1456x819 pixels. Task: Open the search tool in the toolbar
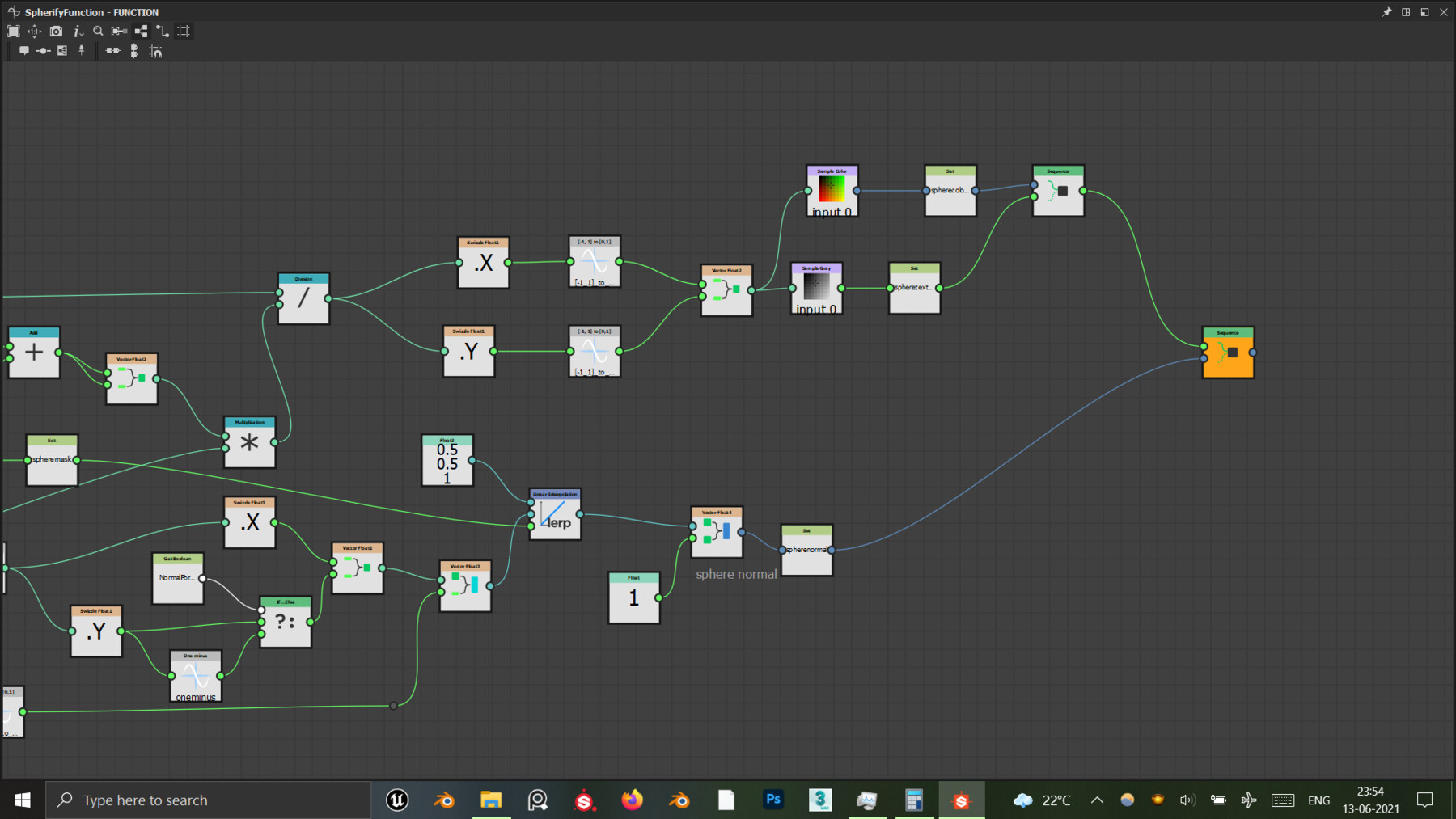point(97,31)
